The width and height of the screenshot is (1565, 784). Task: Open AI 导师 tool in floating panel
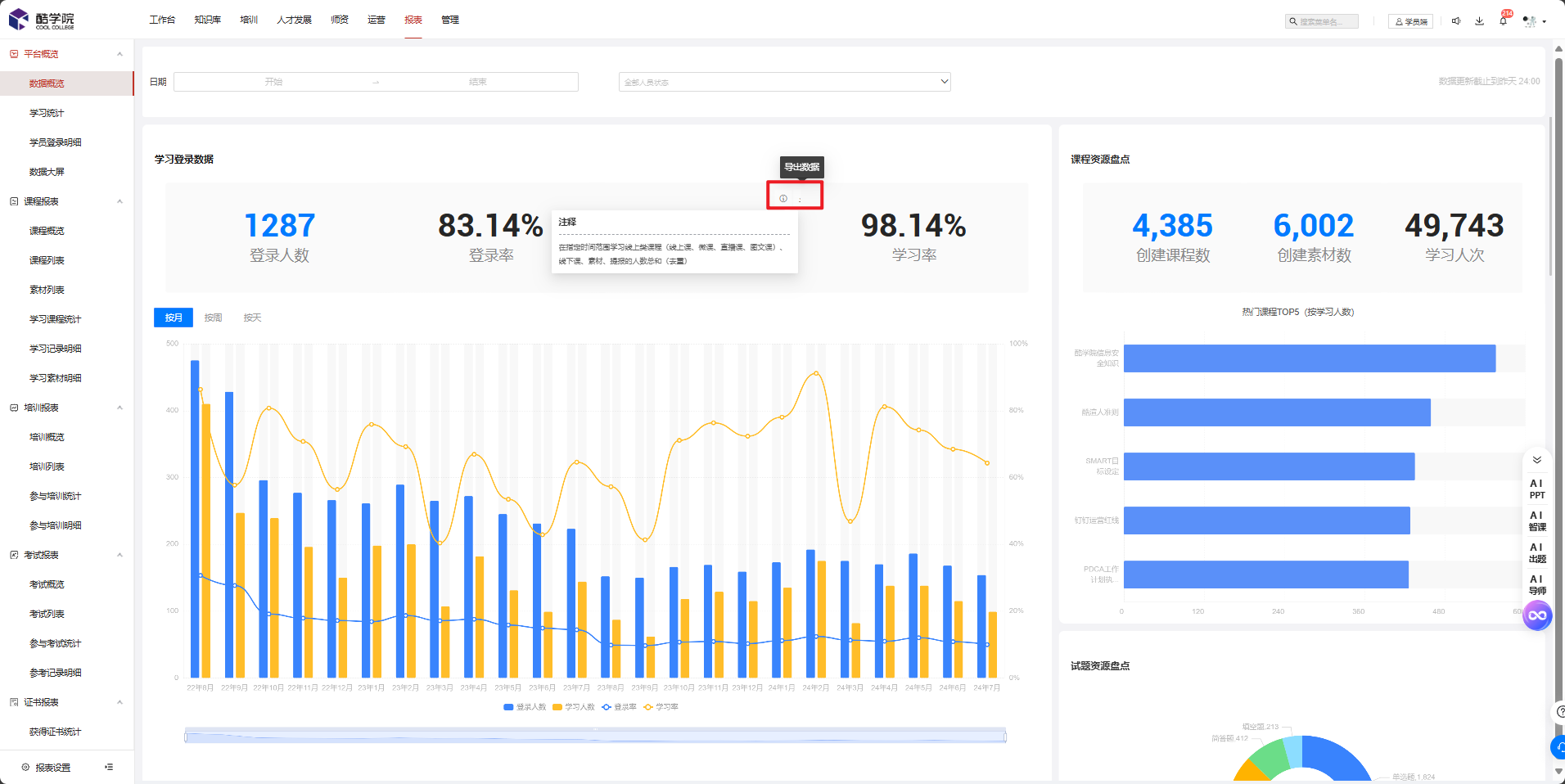1537,585
